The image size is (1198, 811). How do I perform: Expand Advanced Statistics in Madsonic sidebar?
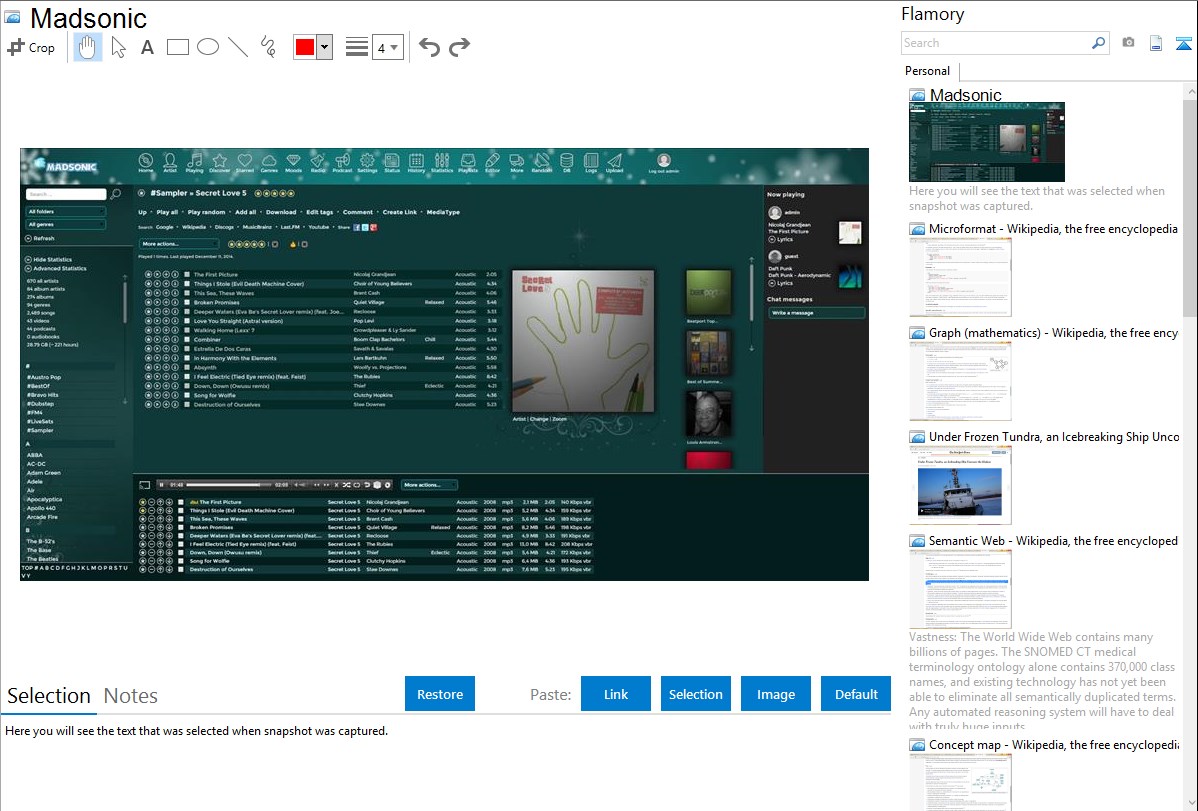pos(56,269)
